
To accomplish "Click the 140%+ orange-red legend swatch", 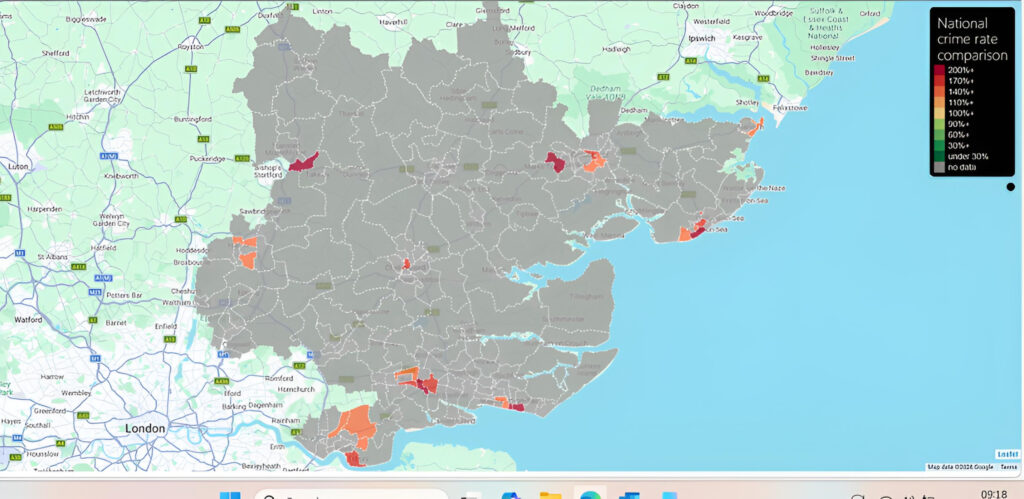I will [x=940, y=91].
